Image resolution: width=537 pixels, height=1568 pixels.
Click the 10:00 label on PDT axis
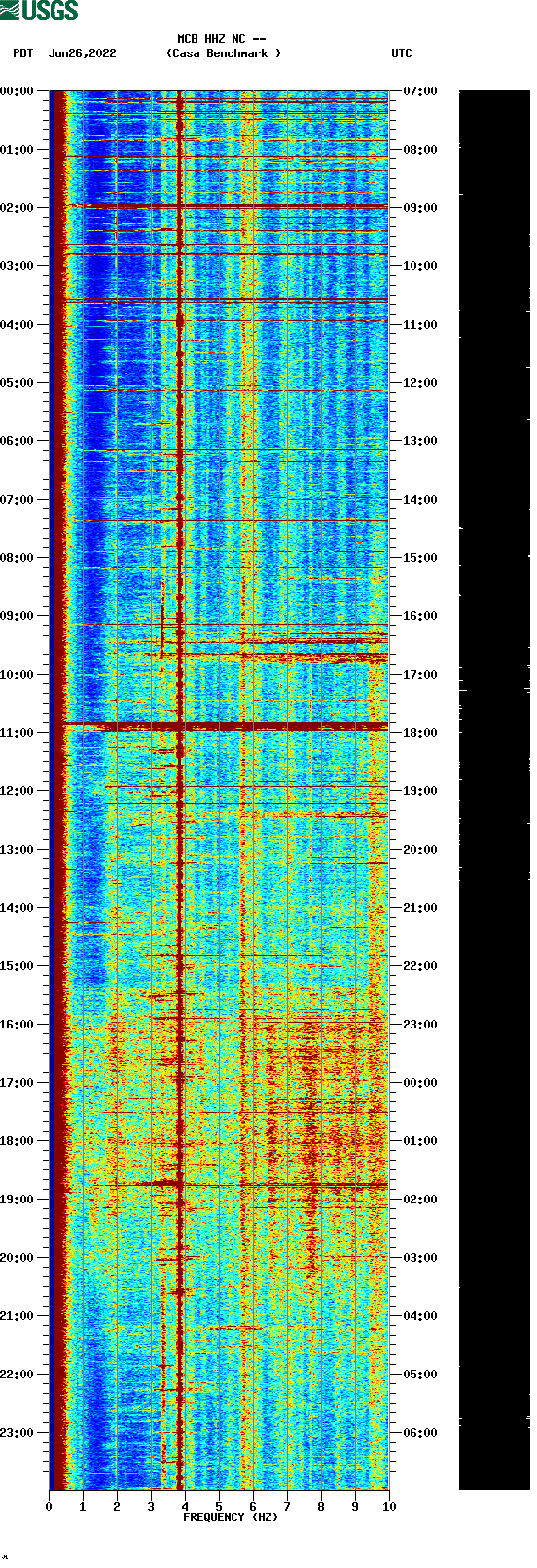pos(18,675)
